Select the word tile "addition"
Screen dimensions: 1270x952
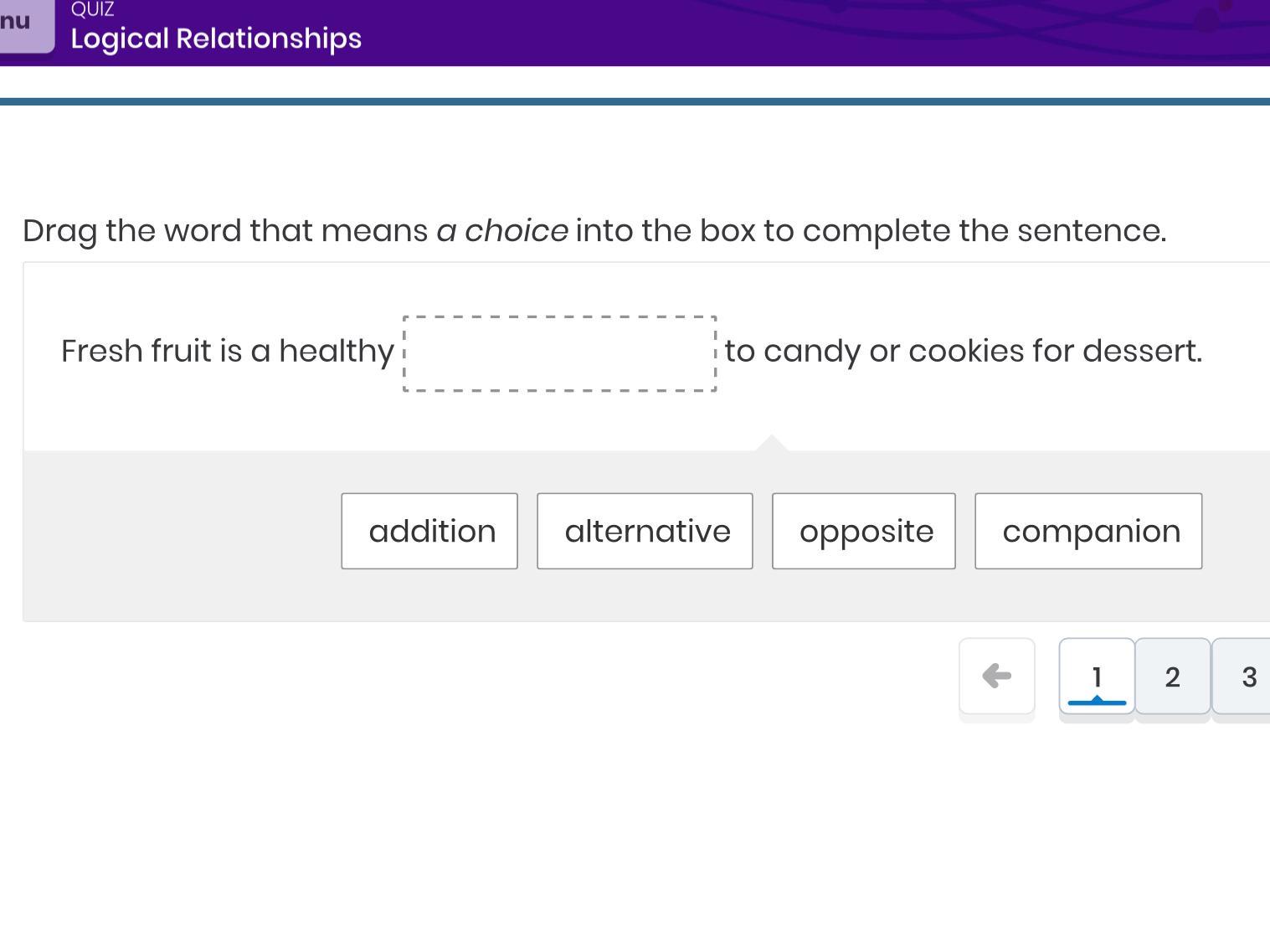coord(429,531)
